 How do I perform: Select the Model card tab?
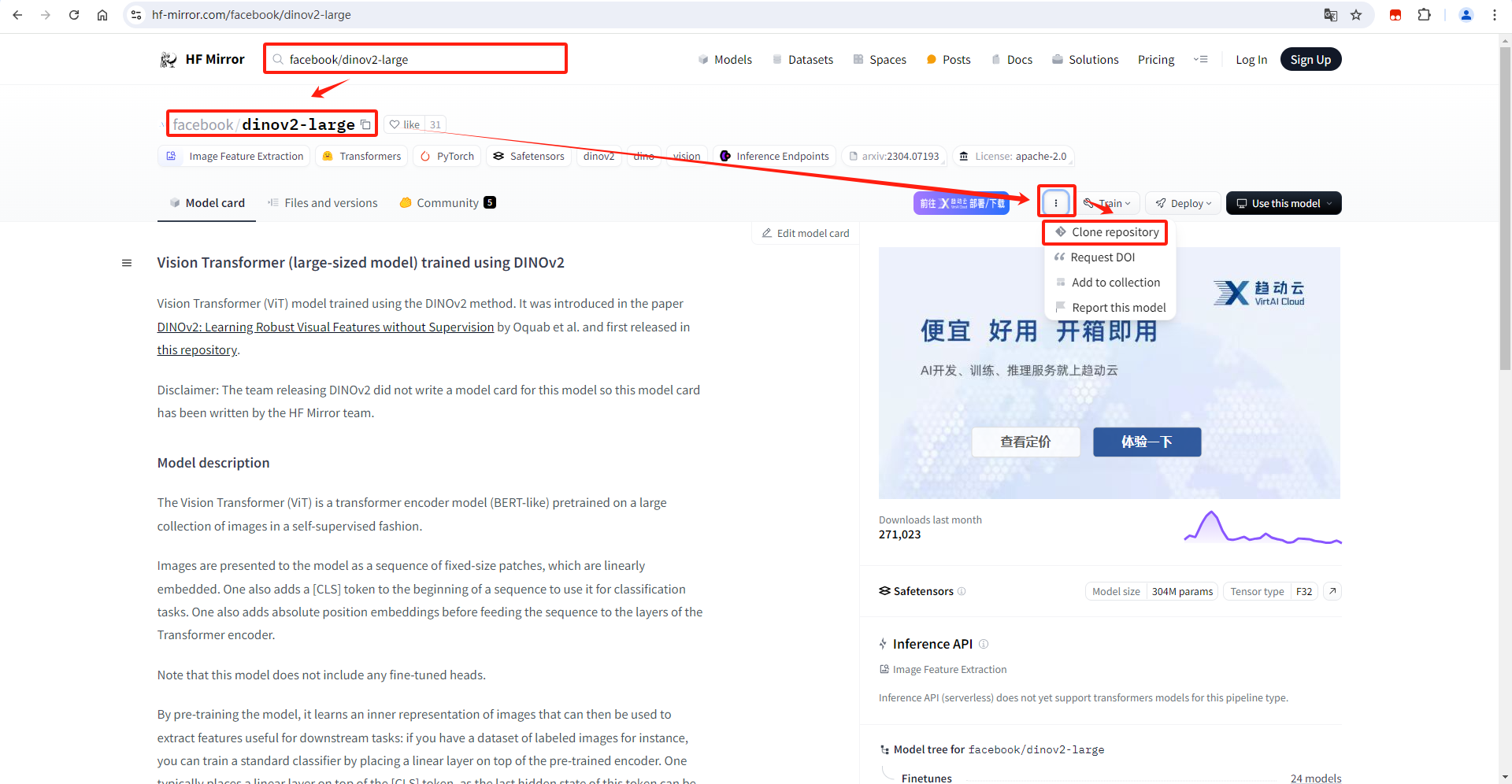207,203
